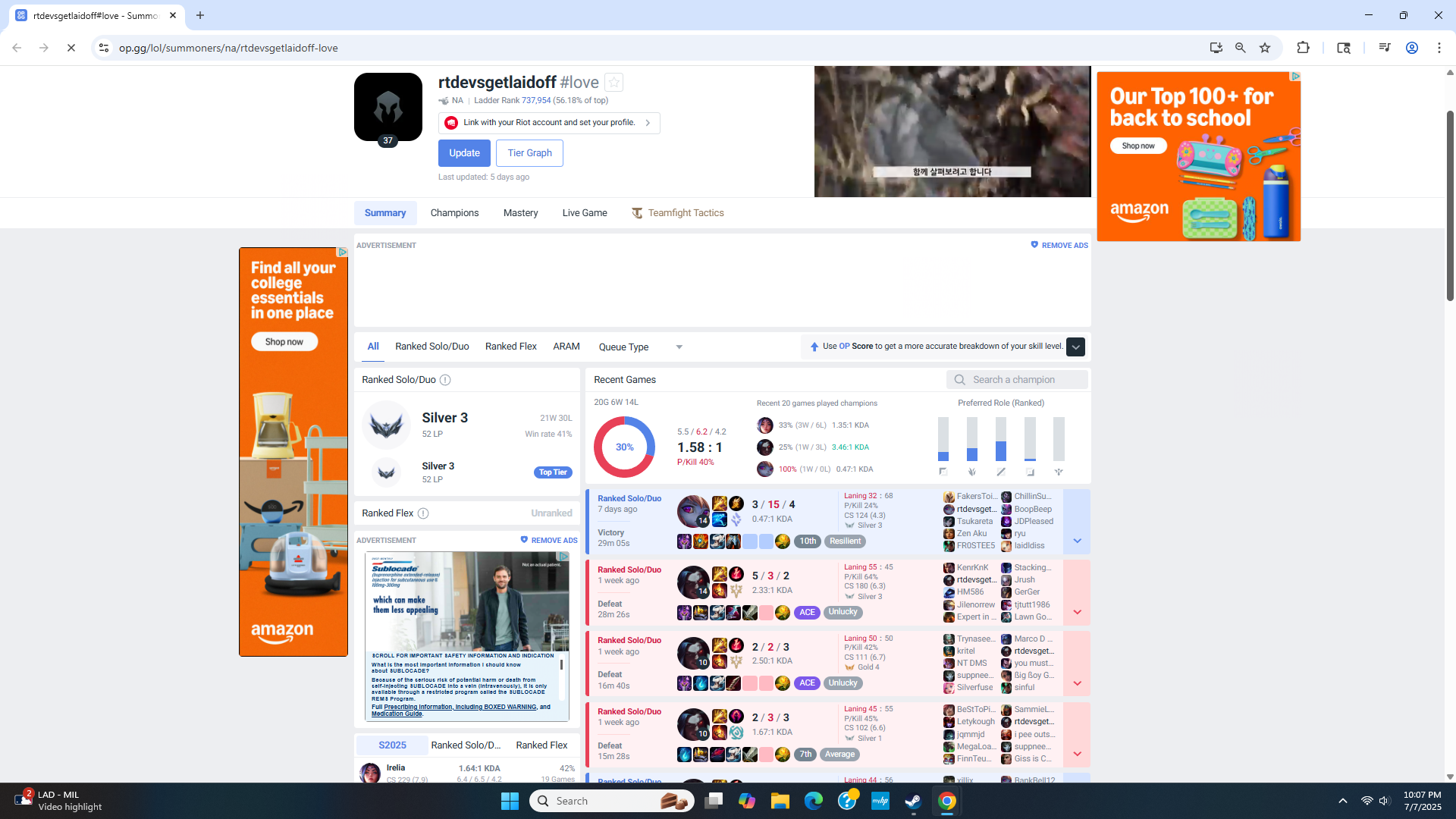Click Shop now on Amazon college ad

pos(284,342)
